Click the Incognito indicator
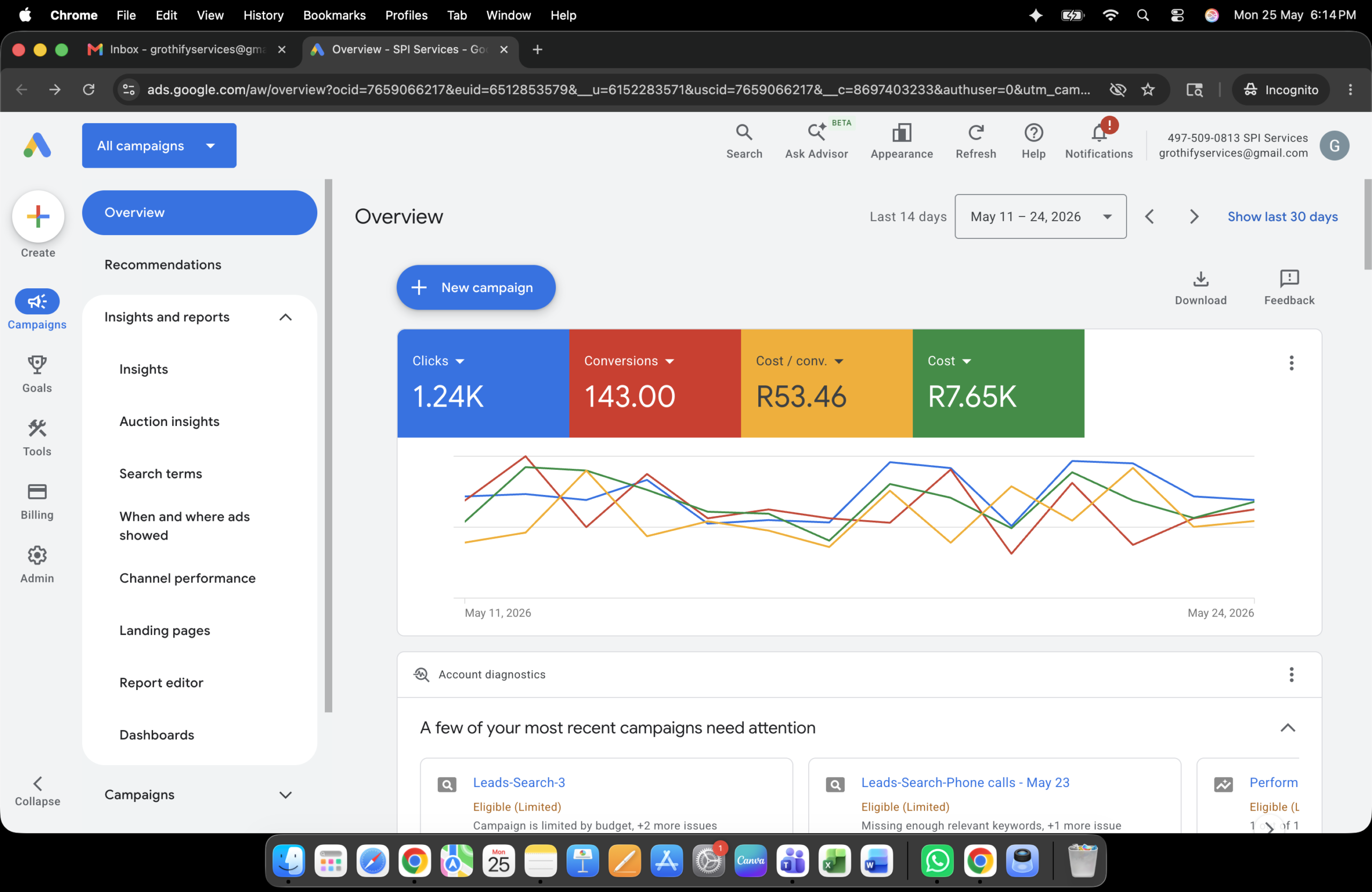The height and width of the screenshot is (892, 1372). pos(1280,89)
